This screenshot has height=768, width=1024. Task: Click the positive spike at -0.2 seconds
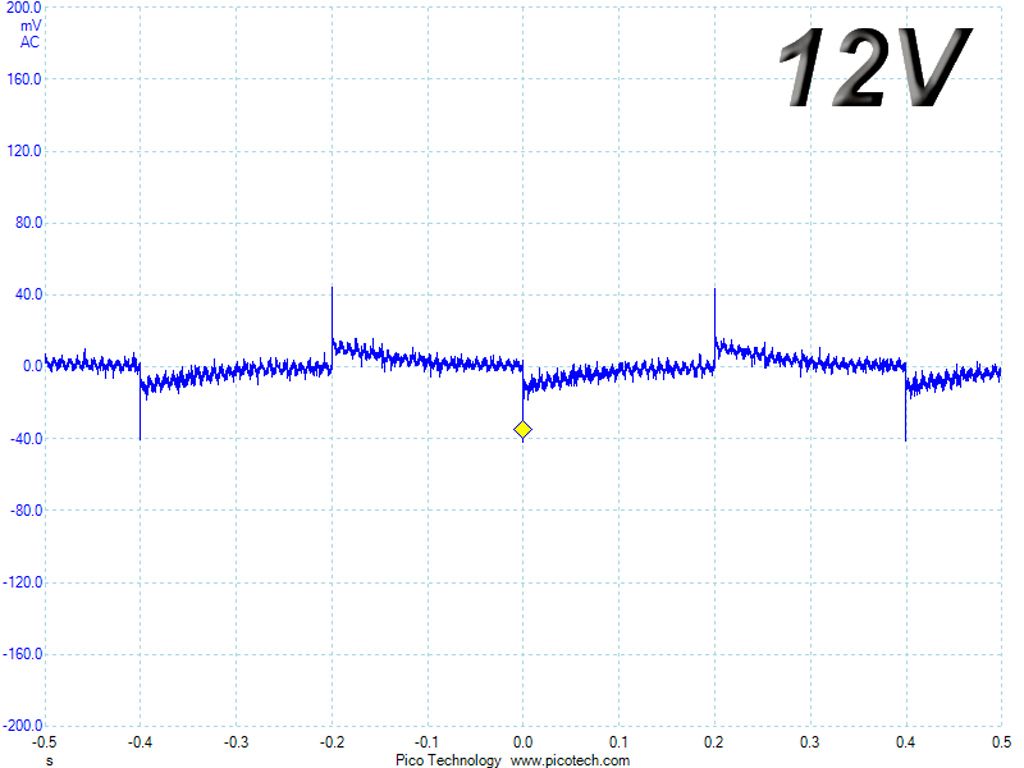[x=332, y=313]
